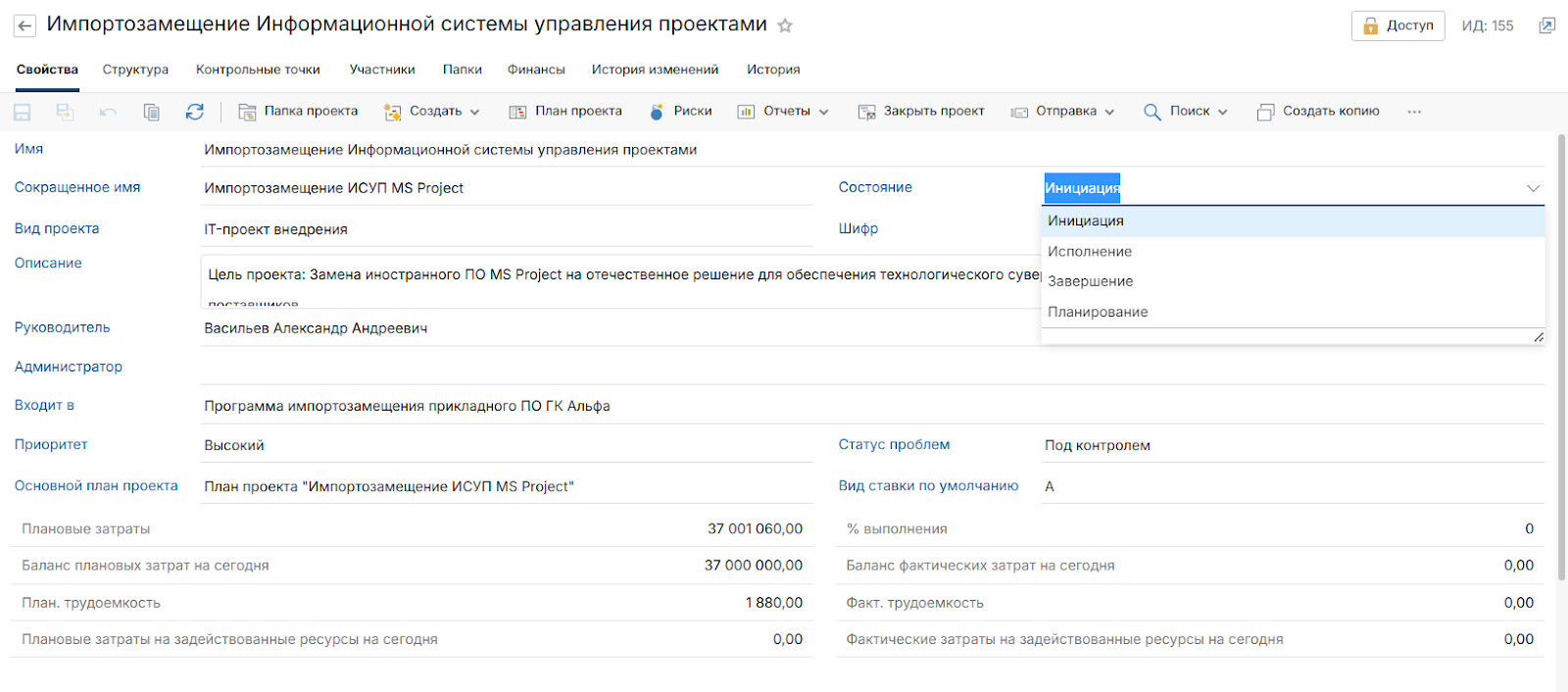Open Папка проекта from toolbar
Screen dimensions: 1568x692
299,112
